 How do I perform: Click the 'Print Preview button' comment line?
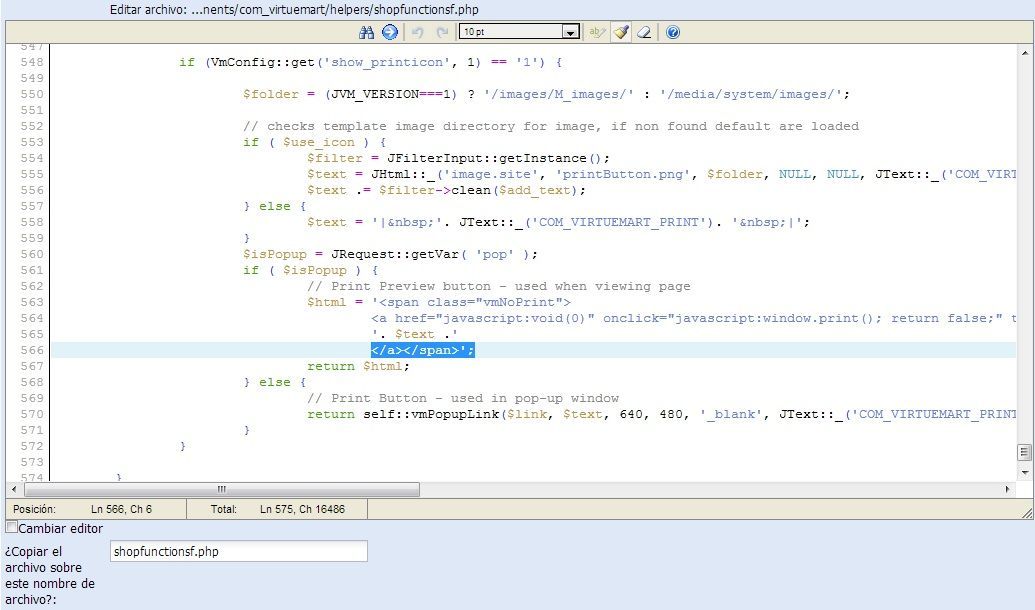point(498,287)
